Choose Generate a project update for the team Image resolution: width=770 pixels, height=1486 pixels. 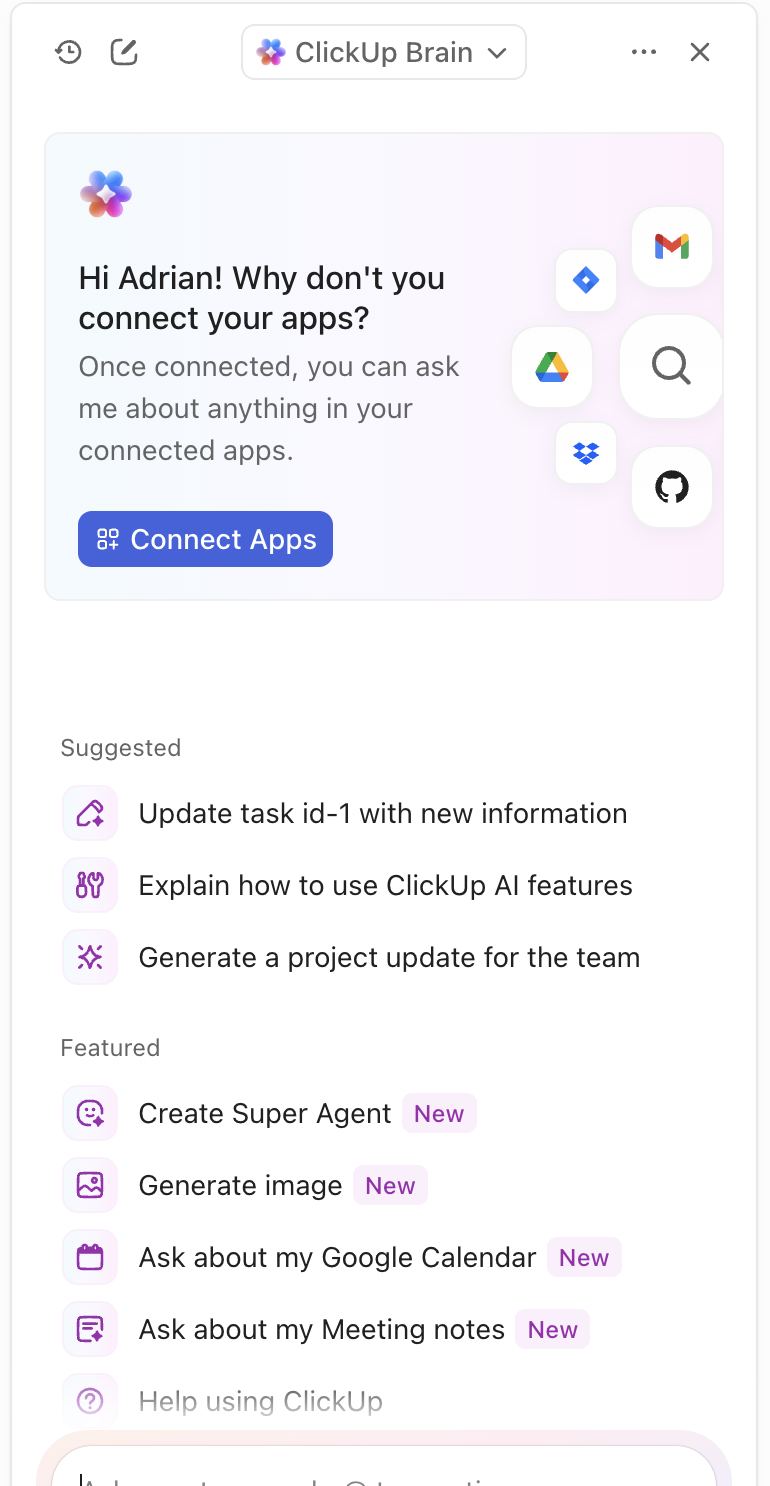389,957
